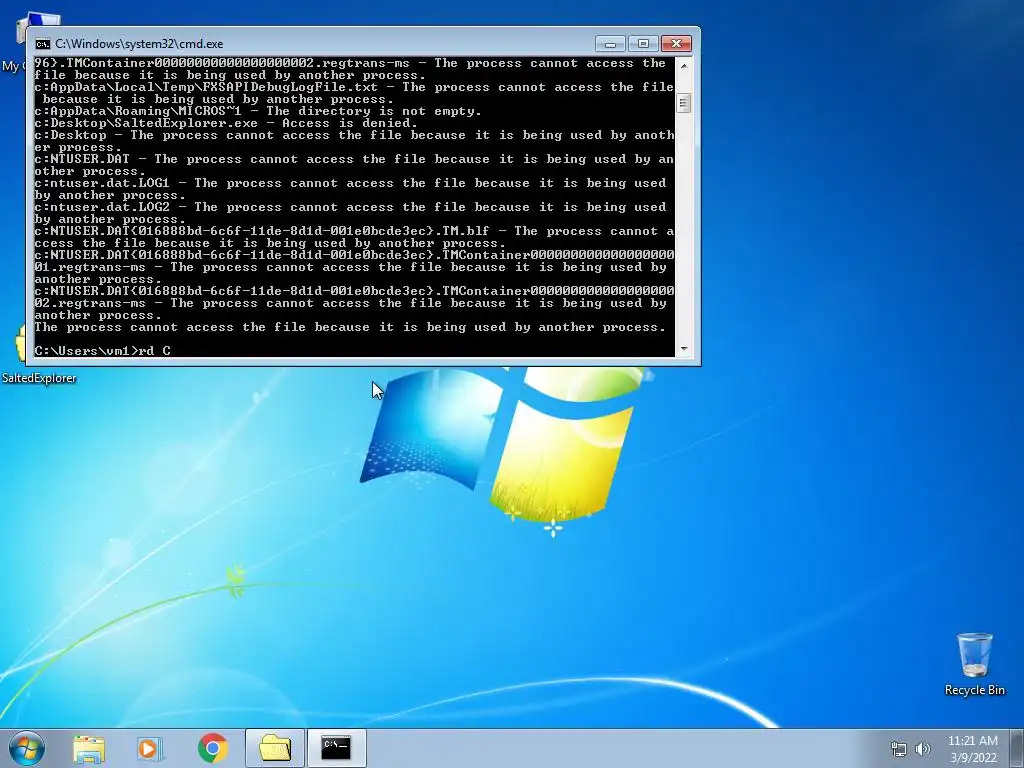The height and width of the screenshot is (768, 1024).
Task: Open Windows Explorer library icon in taskbar
Action: pyautogui.click(x=89, y=748)
